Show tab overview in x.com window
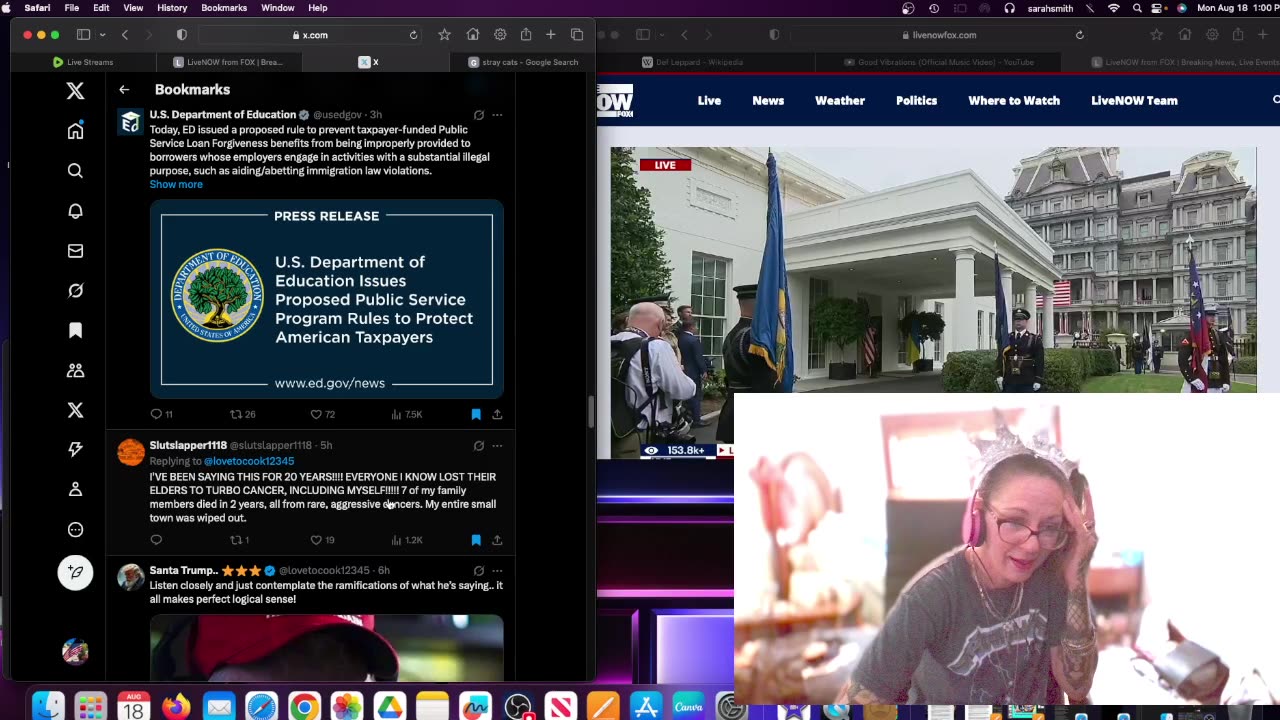Viewport: 1280px width, 720px height. coord(577,35)
